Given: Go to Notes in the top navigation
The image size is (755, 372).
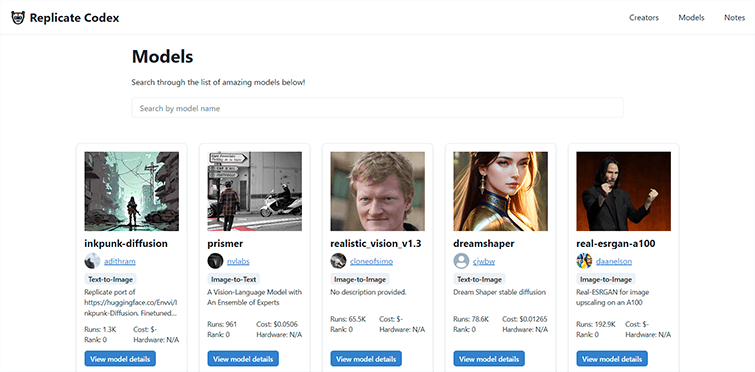Looking at the screenshot, I should (734, 18).
